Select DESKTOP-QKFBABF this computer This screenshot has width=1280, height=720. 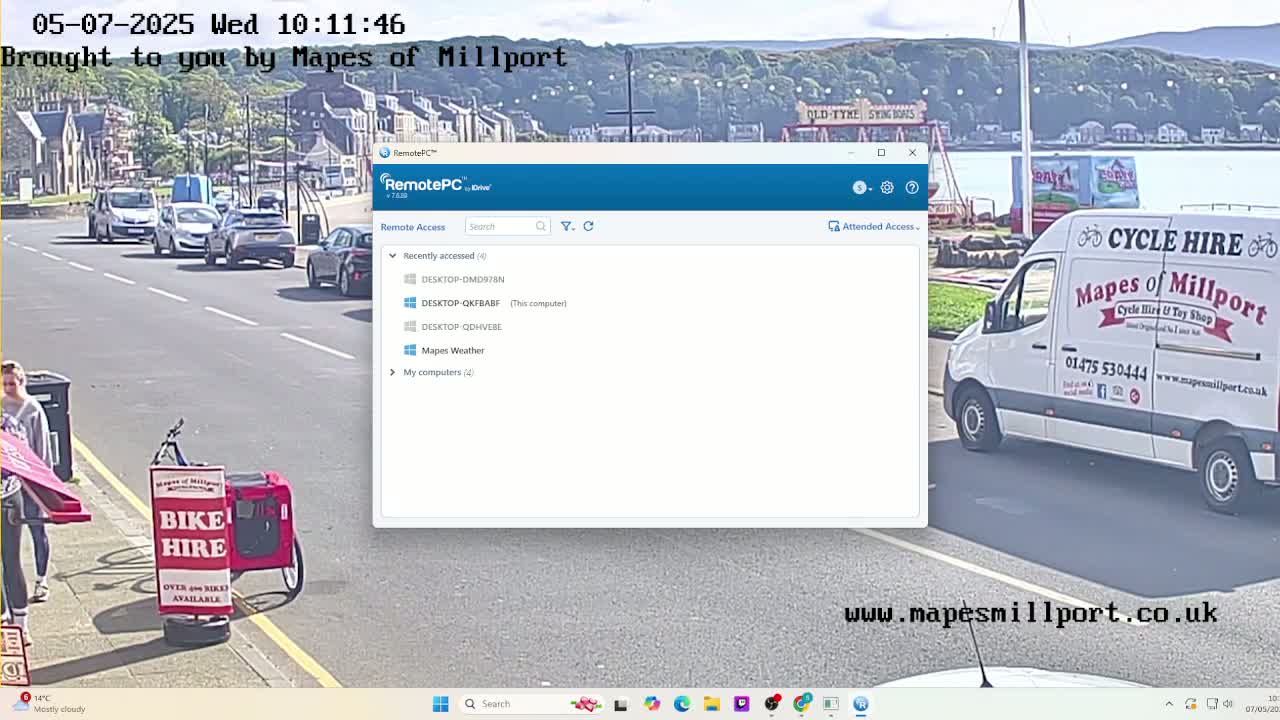click(x=460, y=303)
